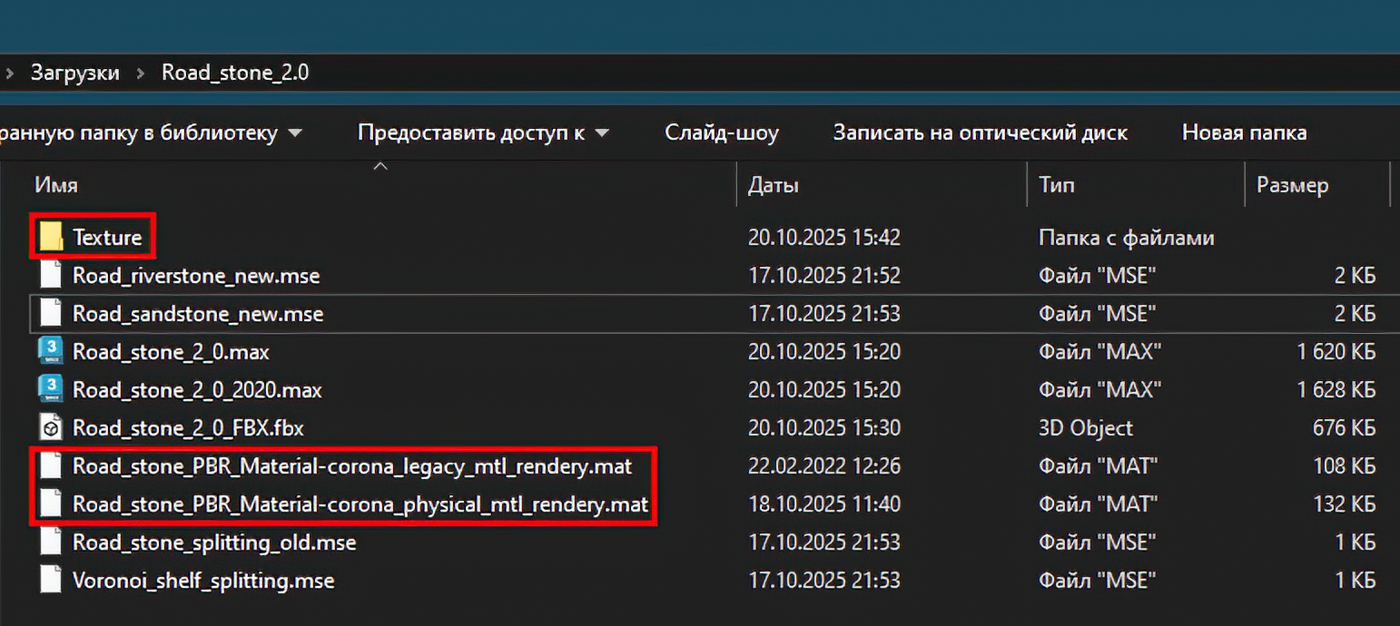Expand breadcrumb chevron before Загрузки

click(x=8, y=72)
